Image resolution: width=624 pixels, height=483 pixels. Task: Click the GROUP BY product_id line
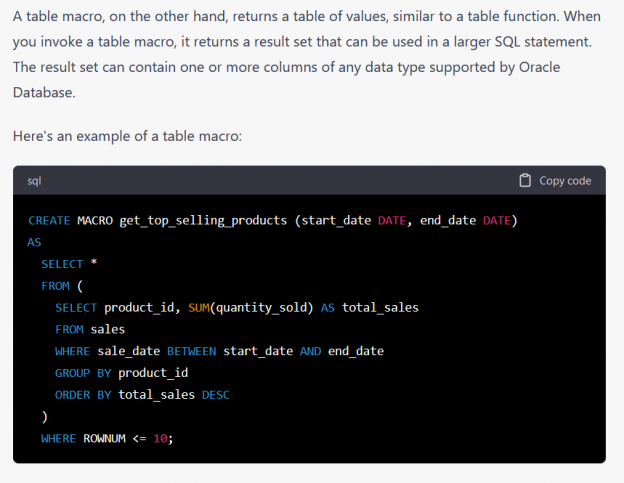tap(121, 373)
